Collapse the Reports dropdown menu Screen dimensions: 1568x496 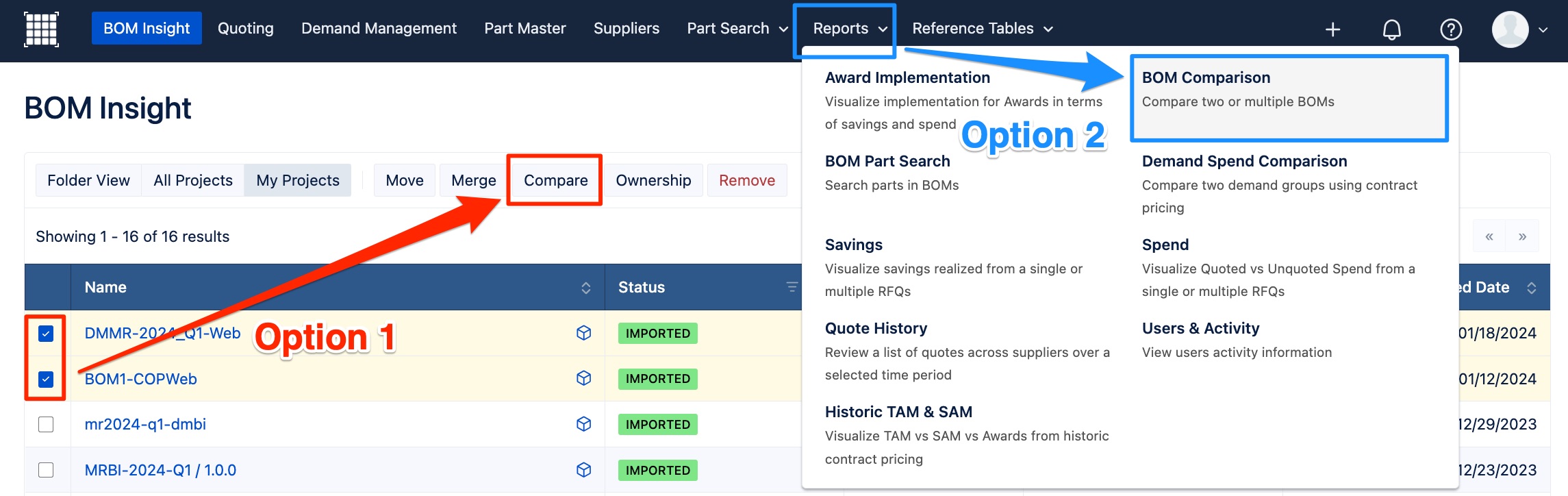[850, 28]
